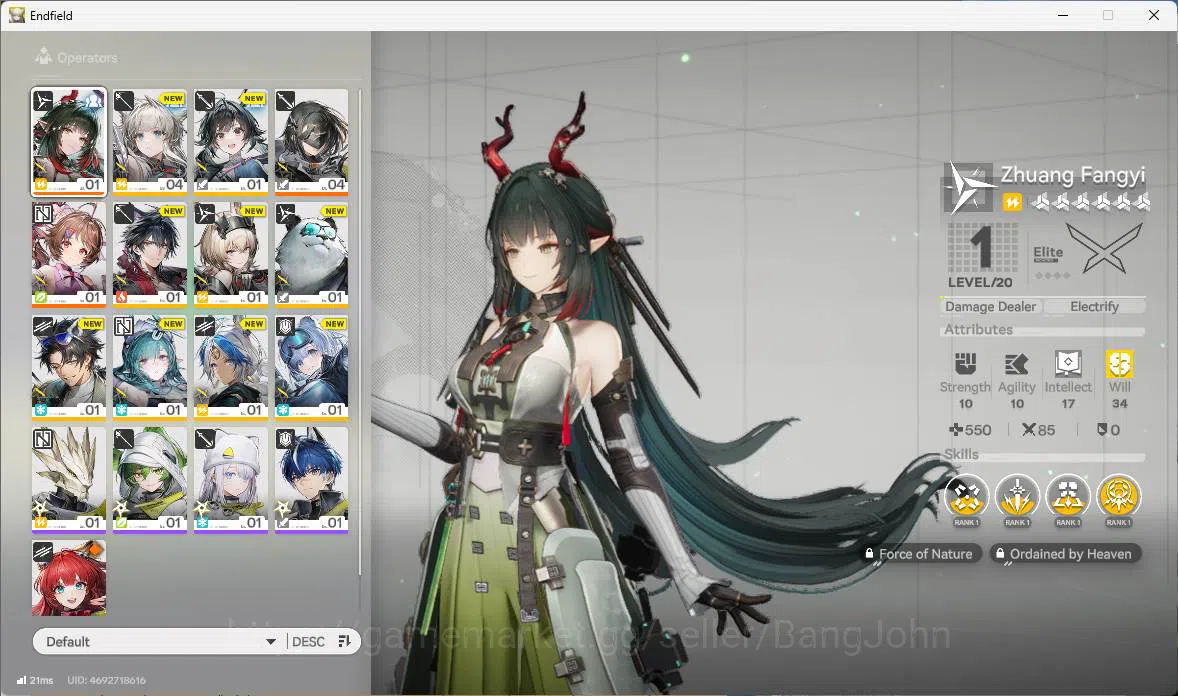The height and width of the screenshot is (696, 1178).
Task: Open the first skill icon at Rank 1
Action: (966, 498)
